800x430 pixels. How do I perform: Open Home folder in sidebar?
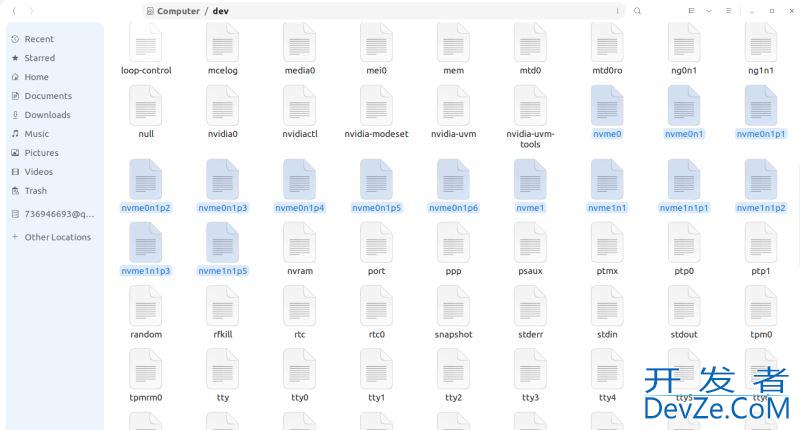(36, 77)
